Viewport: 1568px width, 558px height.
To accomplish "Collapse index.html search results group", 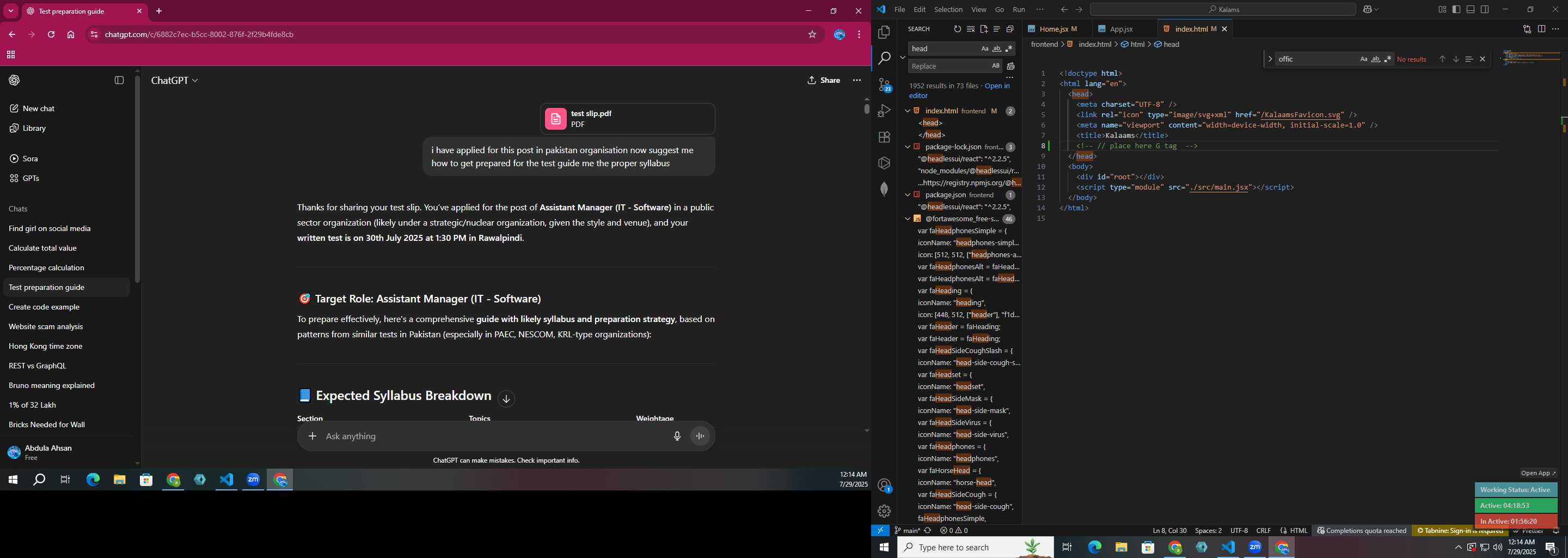I will point(907,111).
